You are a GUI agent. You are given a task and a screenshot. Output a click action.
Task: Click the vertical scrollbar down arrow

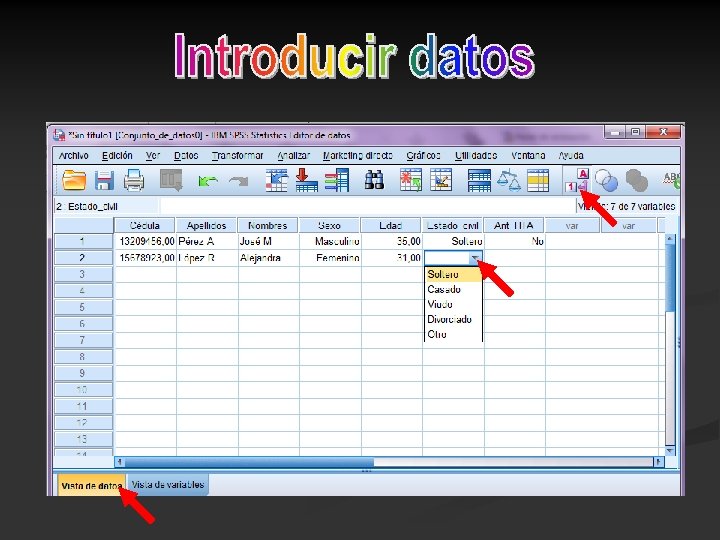click(x=670, y=450)
